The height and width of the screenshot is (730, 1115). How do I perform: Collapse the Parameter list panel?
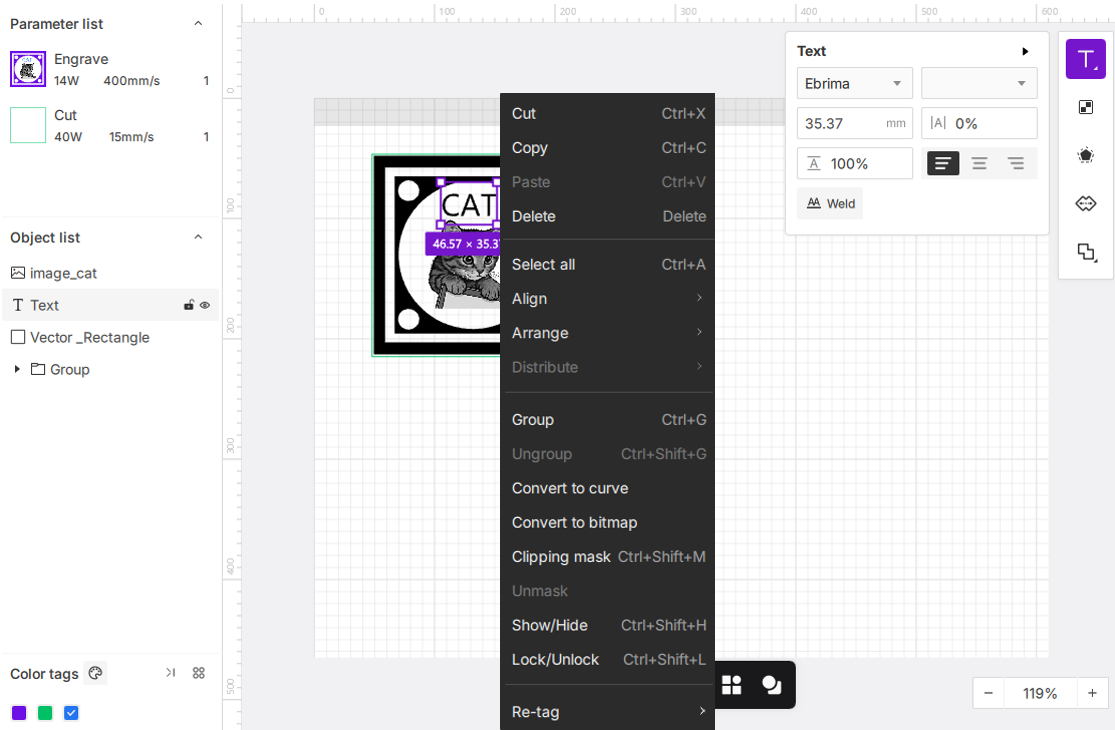[x=198, y=23]
